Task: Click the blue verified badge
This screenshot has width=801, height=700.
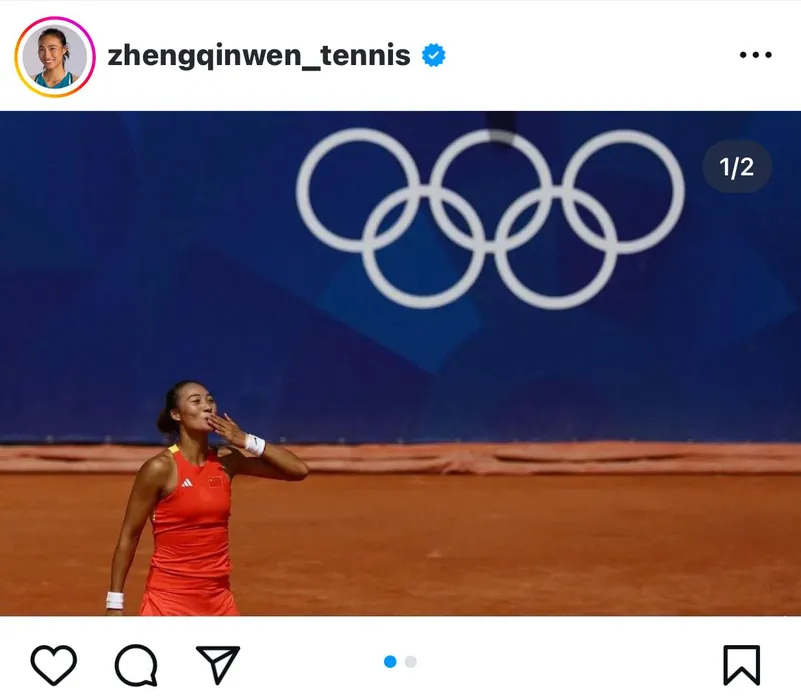Action: tap(434, 55)
